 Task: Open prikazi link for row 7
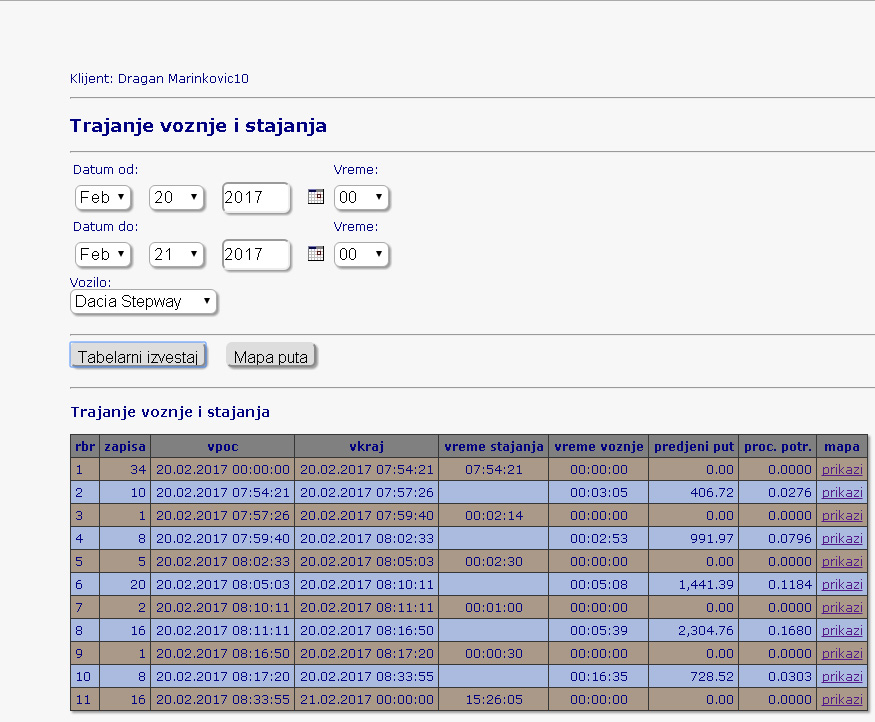tap(842, 608)
